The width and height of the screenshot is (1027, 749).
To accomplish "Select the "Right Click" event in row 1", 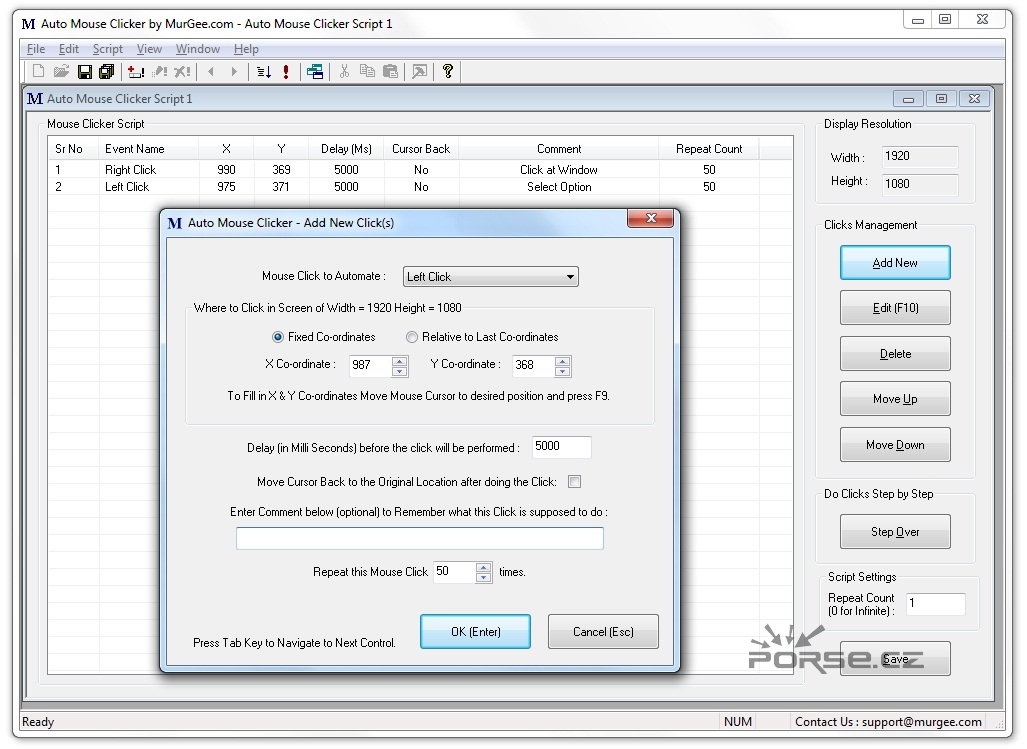I will pyautogui.click(x=130, y=170).
